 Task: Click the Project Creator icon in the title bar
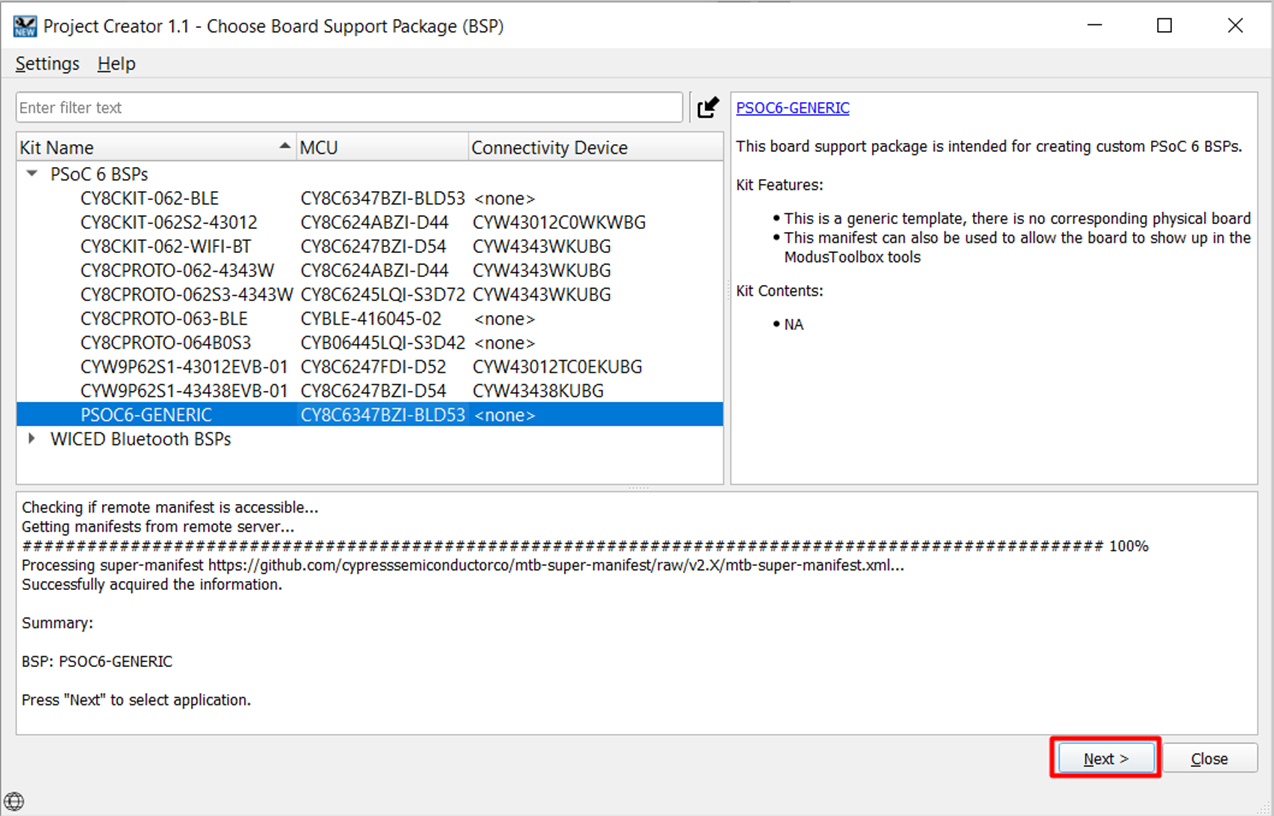pyautogui.click(x=24, y=26)
